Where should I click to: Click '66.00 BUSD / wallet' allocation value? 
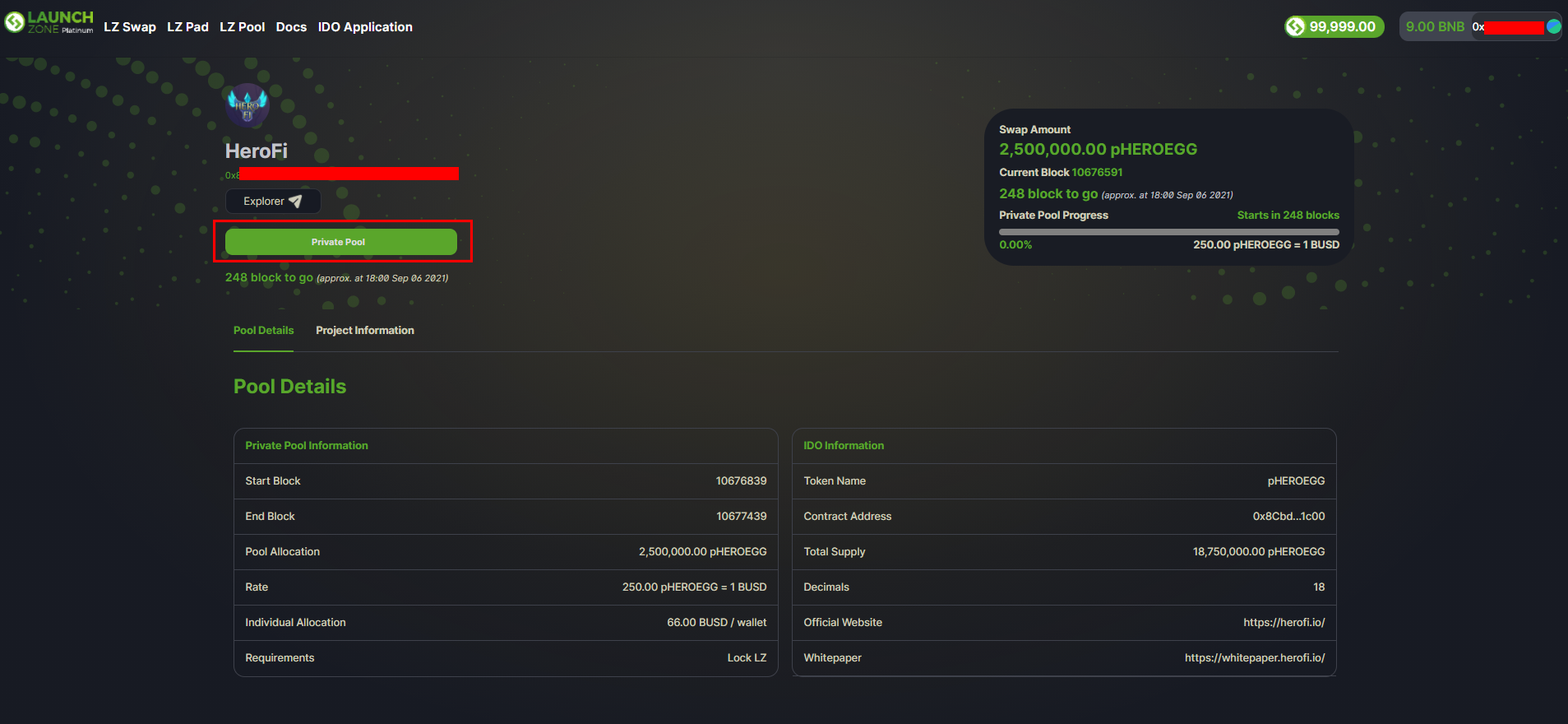pos(717,622)
